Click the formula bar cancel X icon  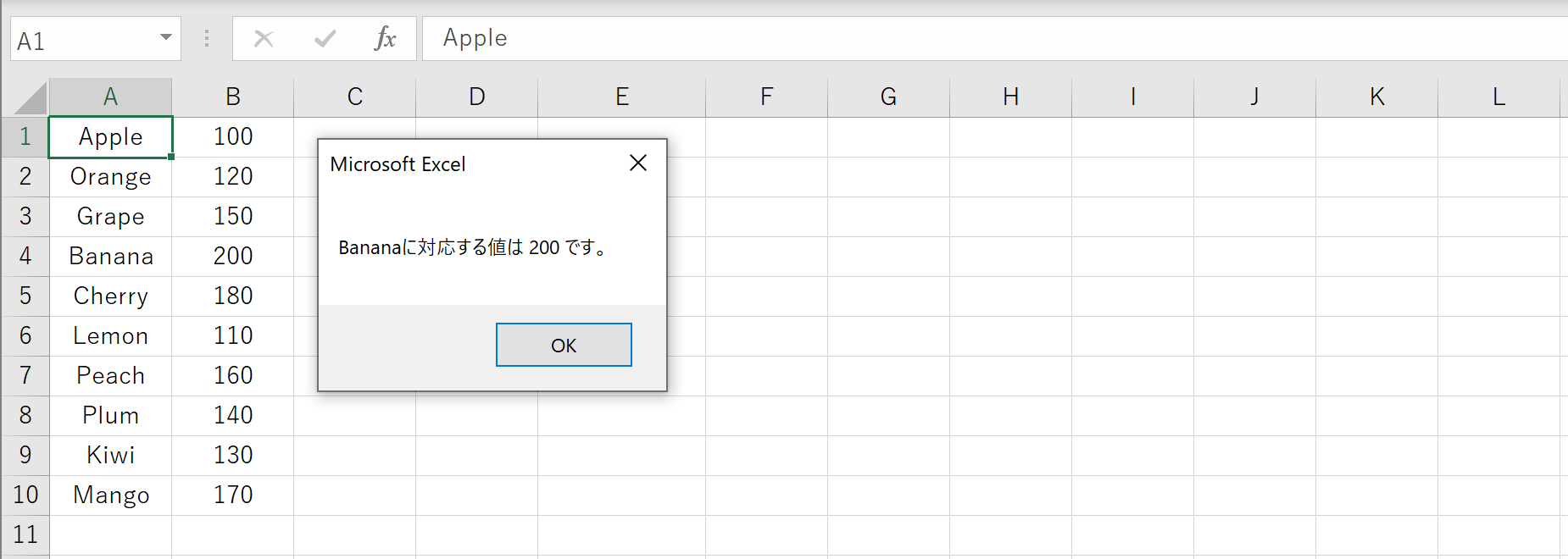(264, 38)
